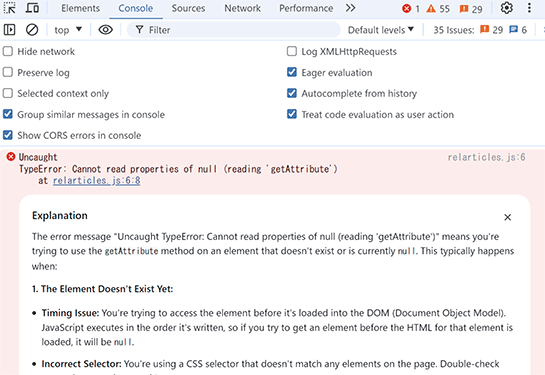Click the issues count 29 badge in tab bar
Screen dimensions: 545x375
pyautogui.click(x=471, y=9)
